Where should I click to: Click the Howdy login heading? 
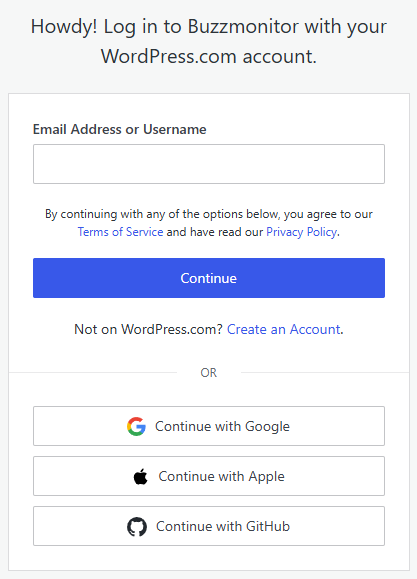pos(209,41)
